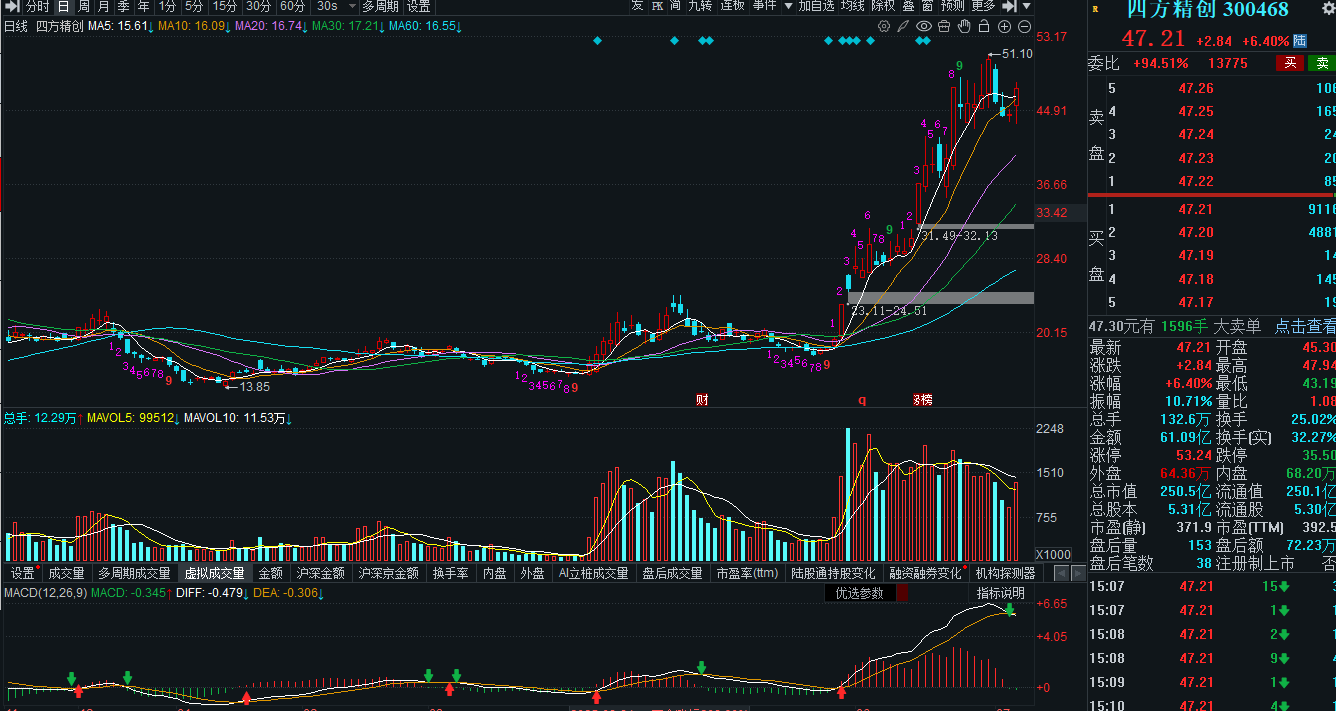Switch to 1分 one-minute chart
Image resolution: width=1336 pixels, height=711 pixels.
[x=168, y=6]
